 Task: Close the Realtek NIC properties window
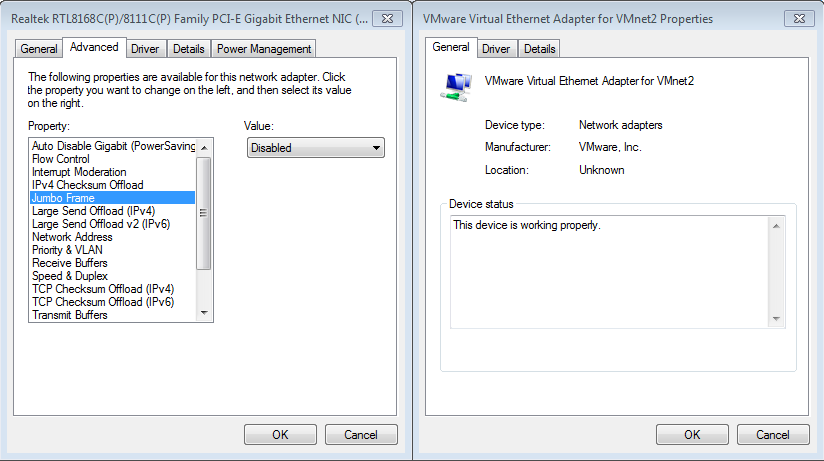click(387, 18)
